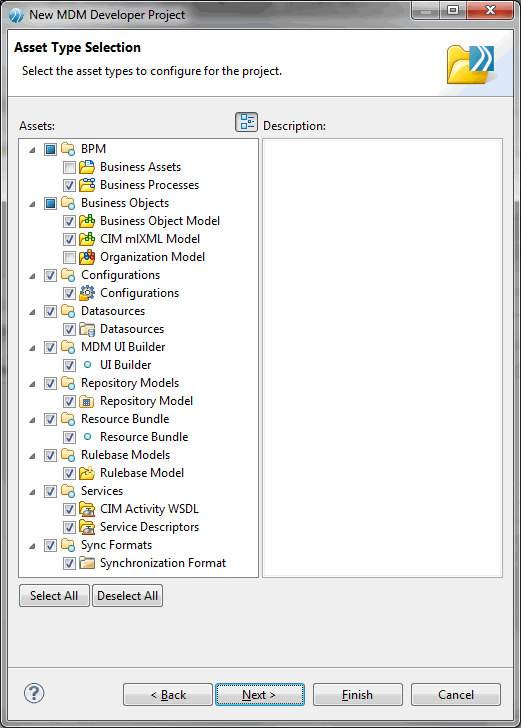This screenshot has height=728, width=521.
Task: Click the Resource Bundle parent folder icon
Action: pos(68,419)
